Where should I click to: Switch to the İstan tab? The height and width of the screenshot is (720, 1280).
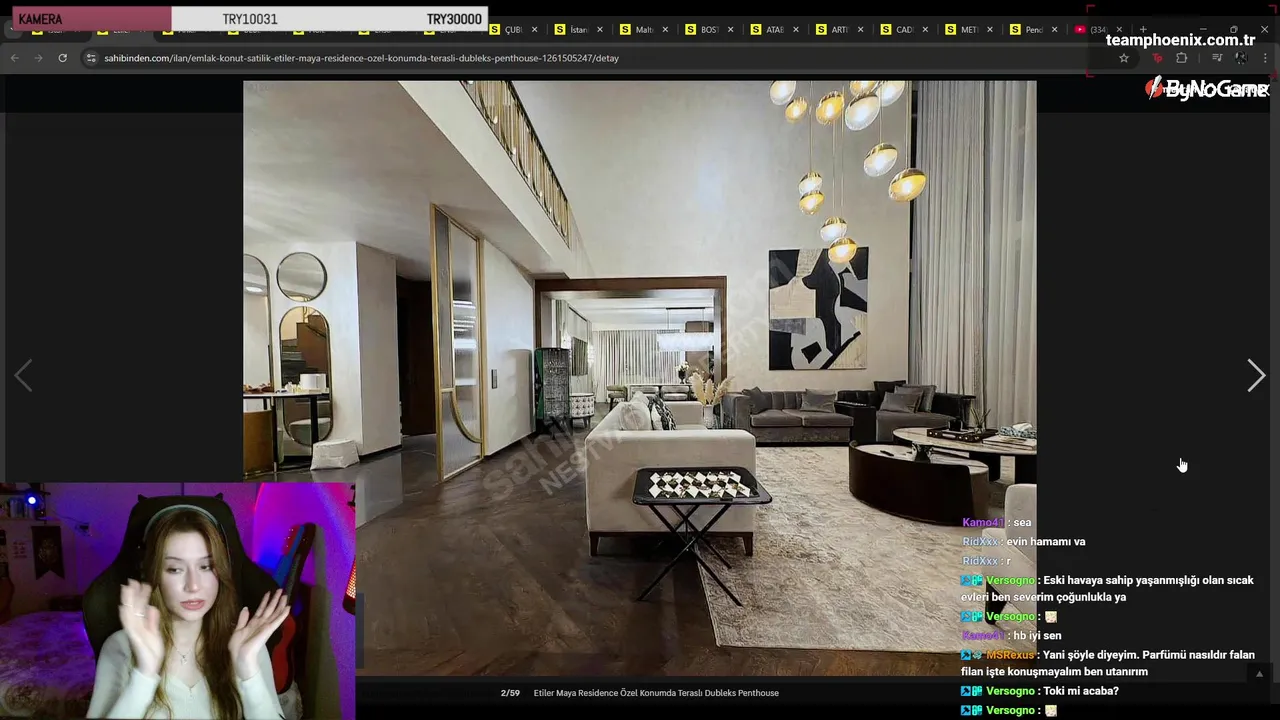[579, 30]
